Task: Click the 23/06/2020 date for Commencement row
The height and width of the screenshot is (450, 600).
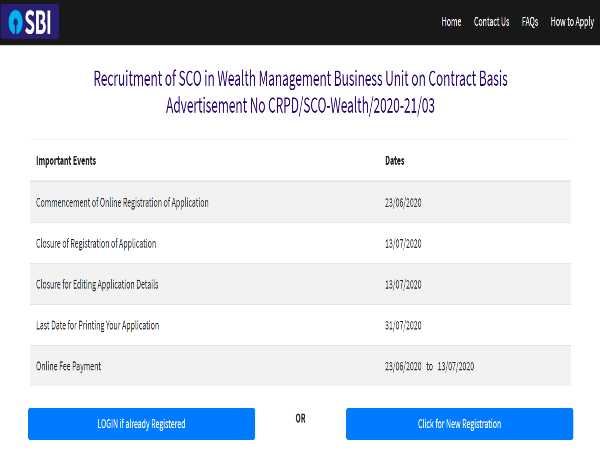Action: click(x=403, y=202)
